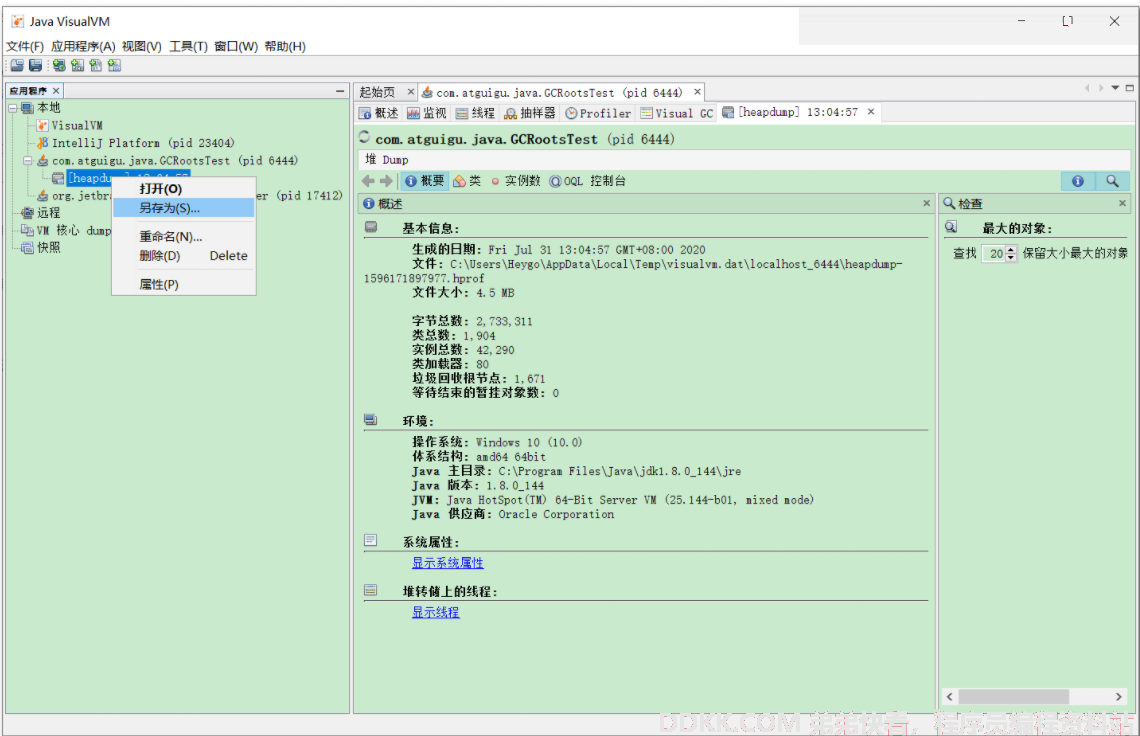
Task: Open the 帮助(H) menu
Action: (x=285, y=47)
